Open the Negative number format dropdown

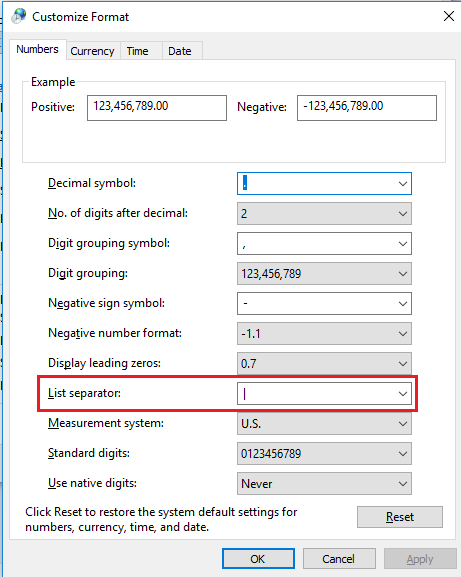[x=324, y=333]
